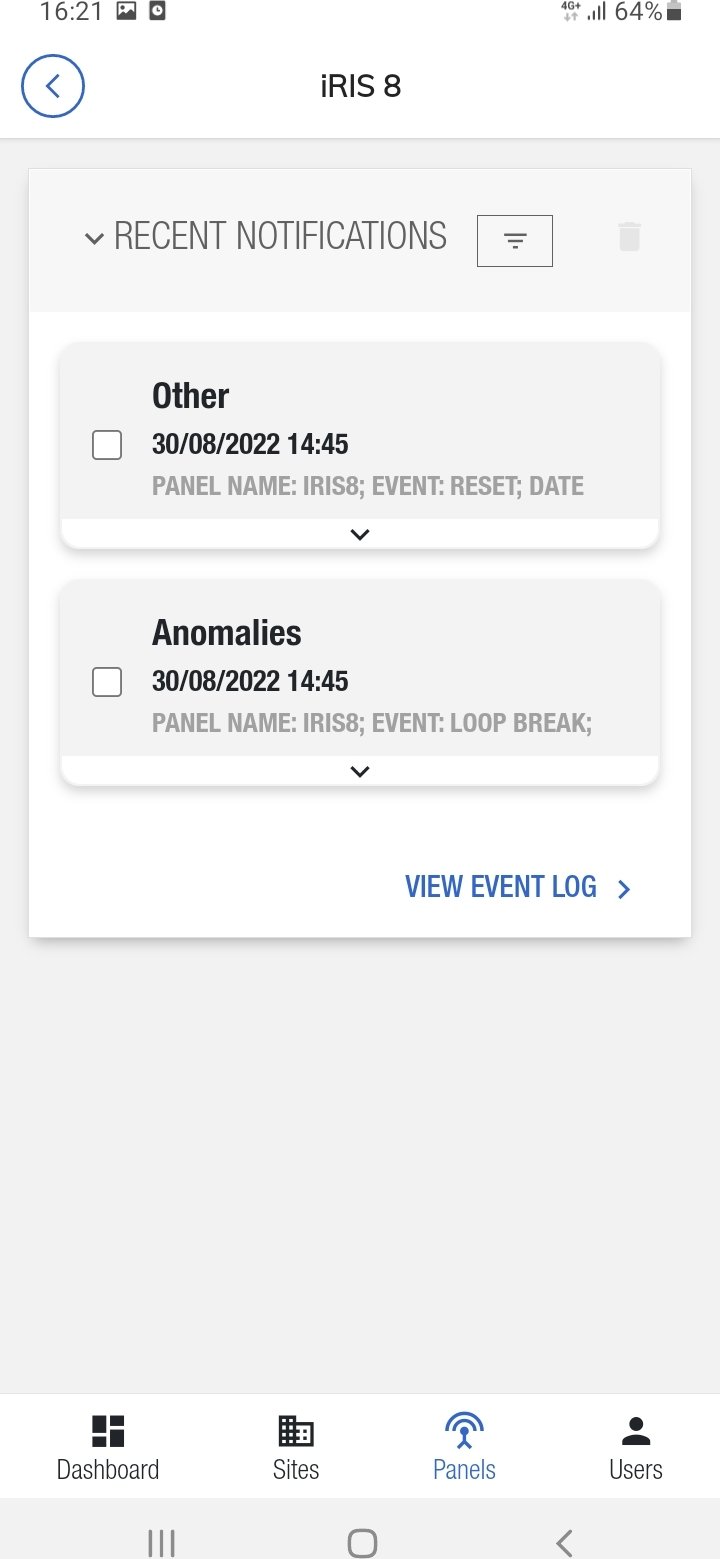The height and width of the screenshot is (1559, 720).
Task: Expand the Anomalies notification details
Action: click(360, 771)
